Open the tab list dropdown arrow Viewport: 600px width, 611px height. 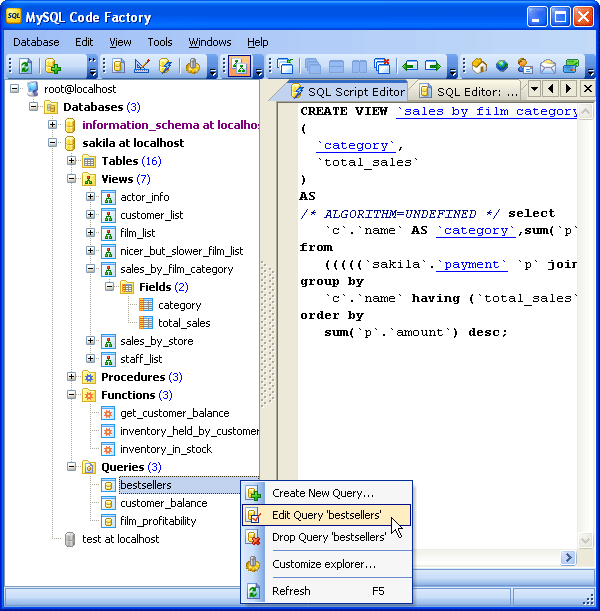[535, 89]
